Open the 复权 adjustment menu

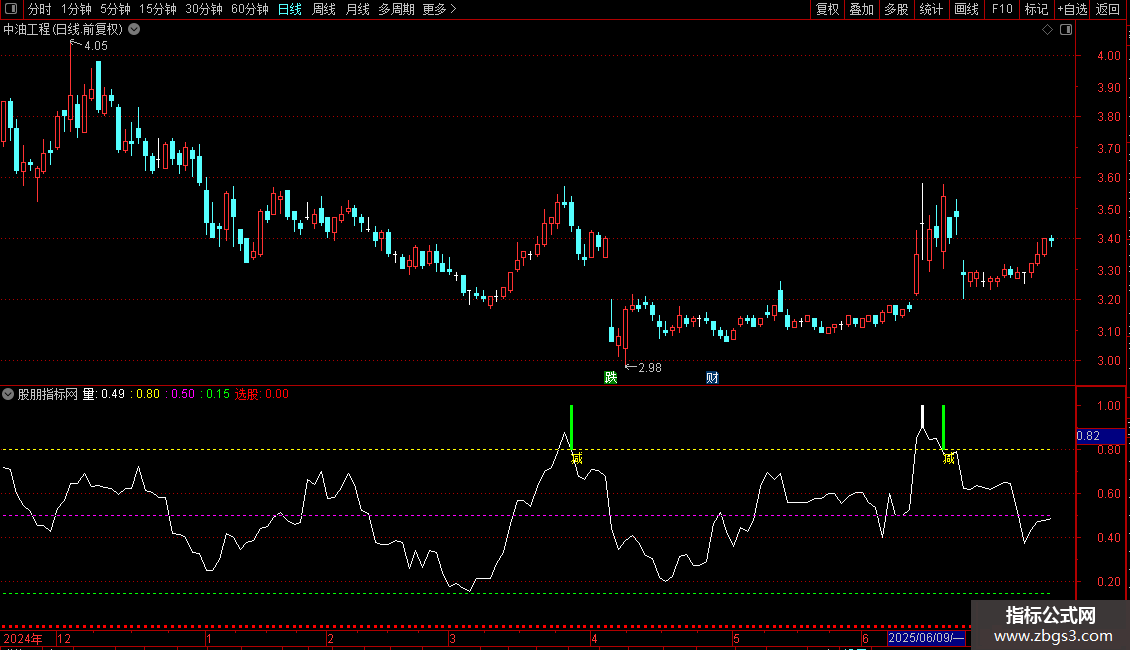827,9
